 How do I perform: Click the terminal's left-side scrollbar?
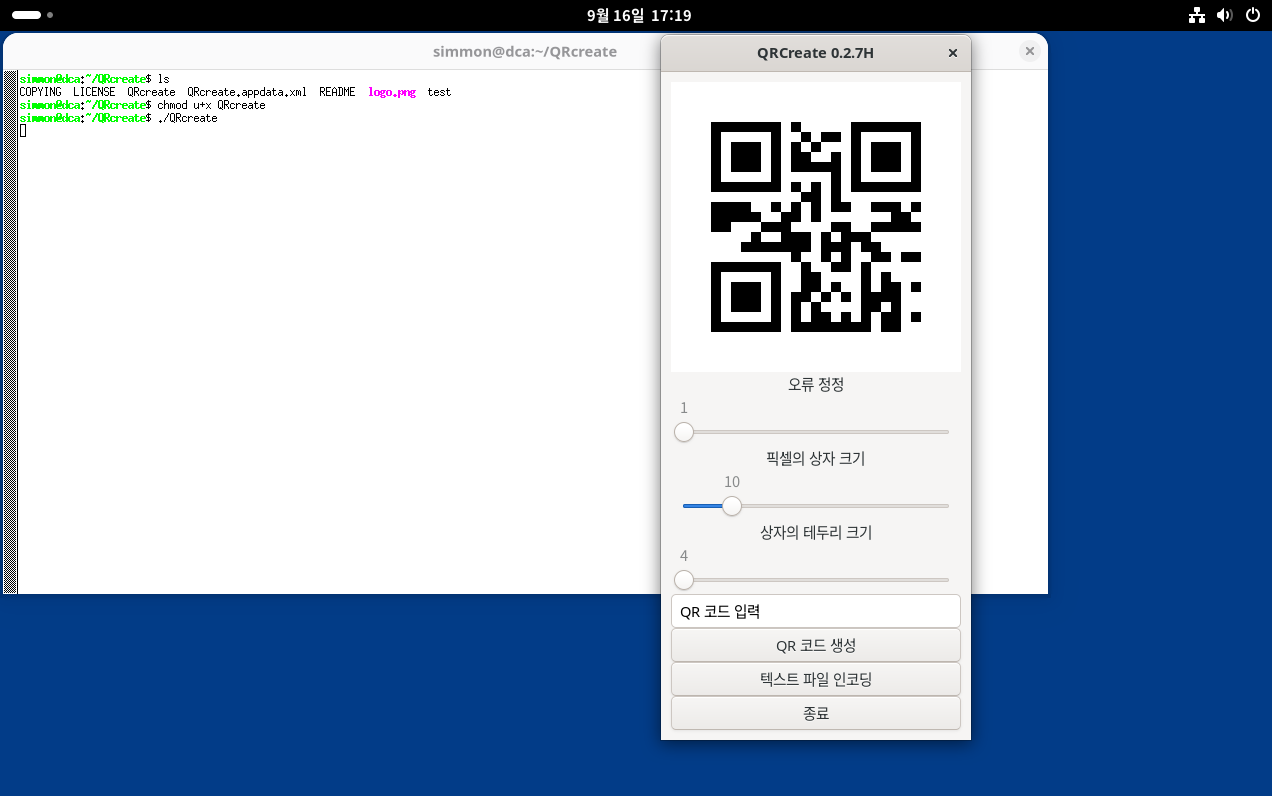tap(10, 330)
